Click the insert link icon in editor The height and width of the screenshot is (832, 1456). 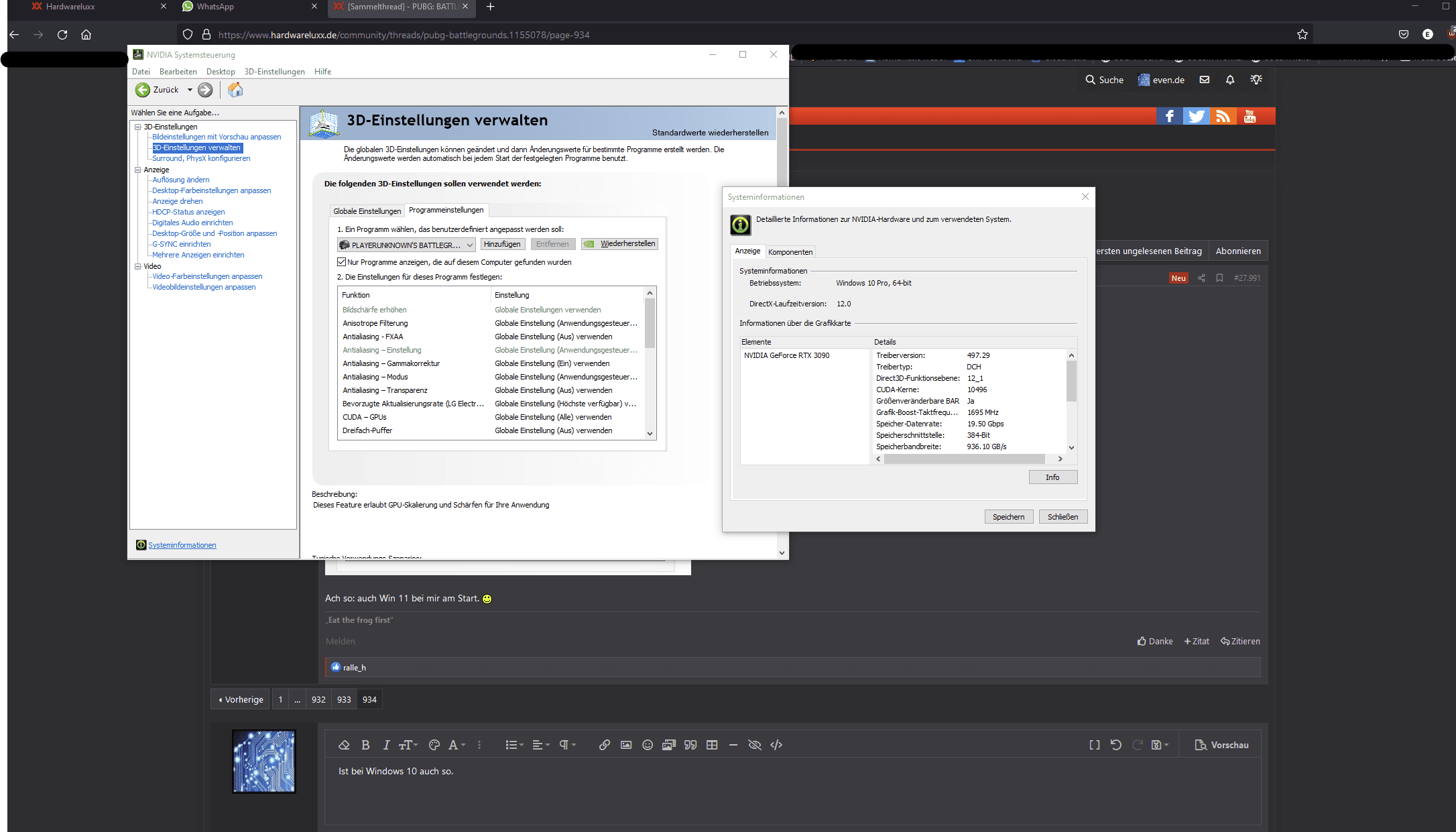pyautogui.click(x=605, y=745)
